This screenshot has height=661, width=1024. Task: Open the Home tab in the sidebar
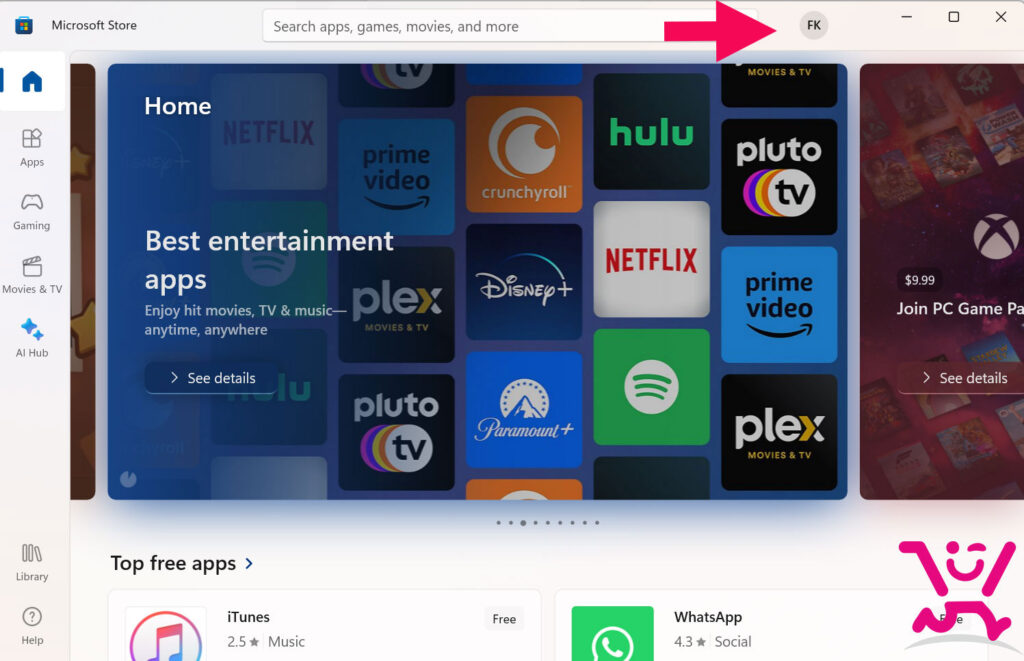[32, 82]
